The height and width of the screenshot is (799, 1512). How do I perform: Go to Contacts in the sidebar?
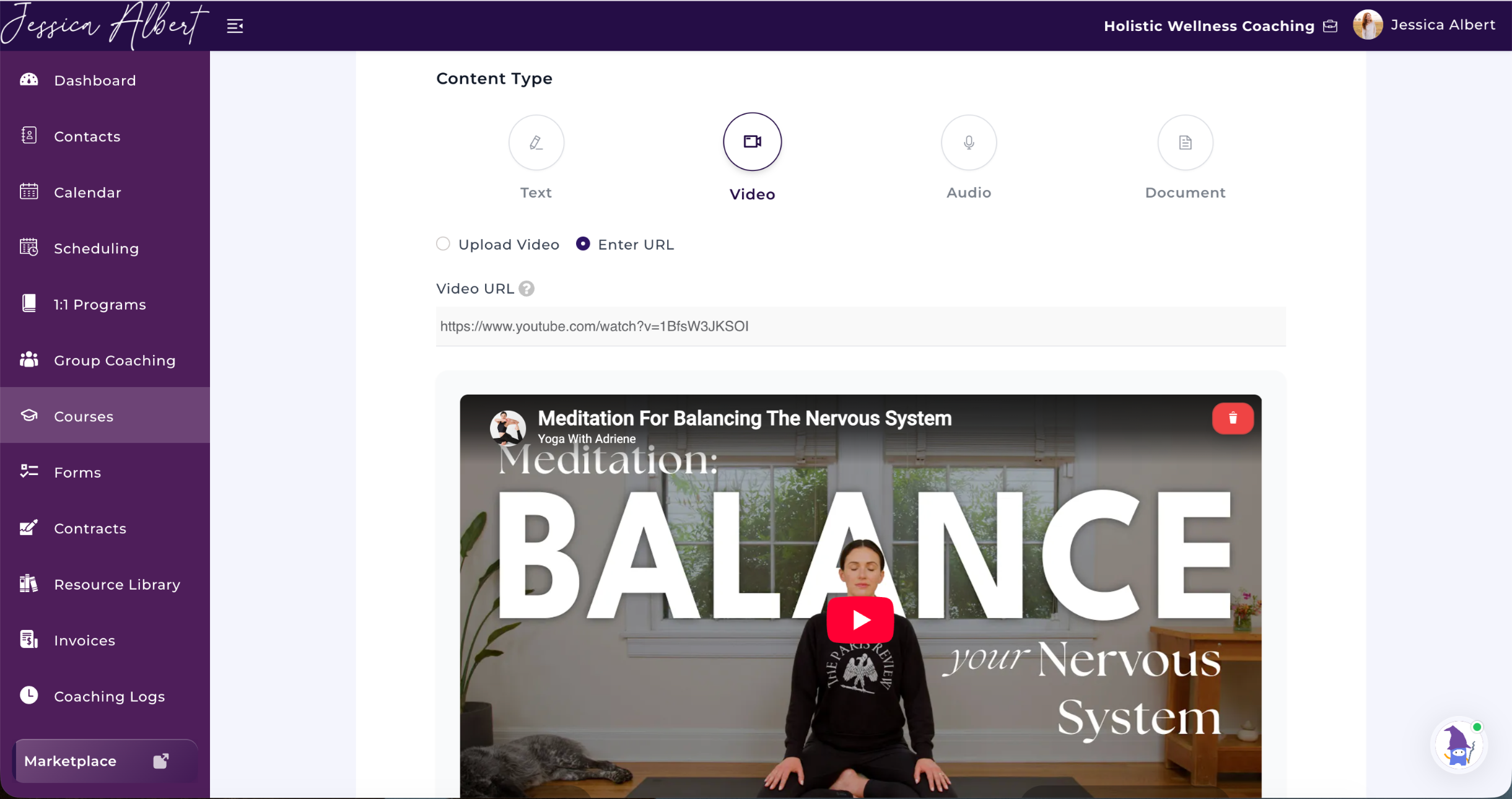pyautogui.click(x=105, y=136)
